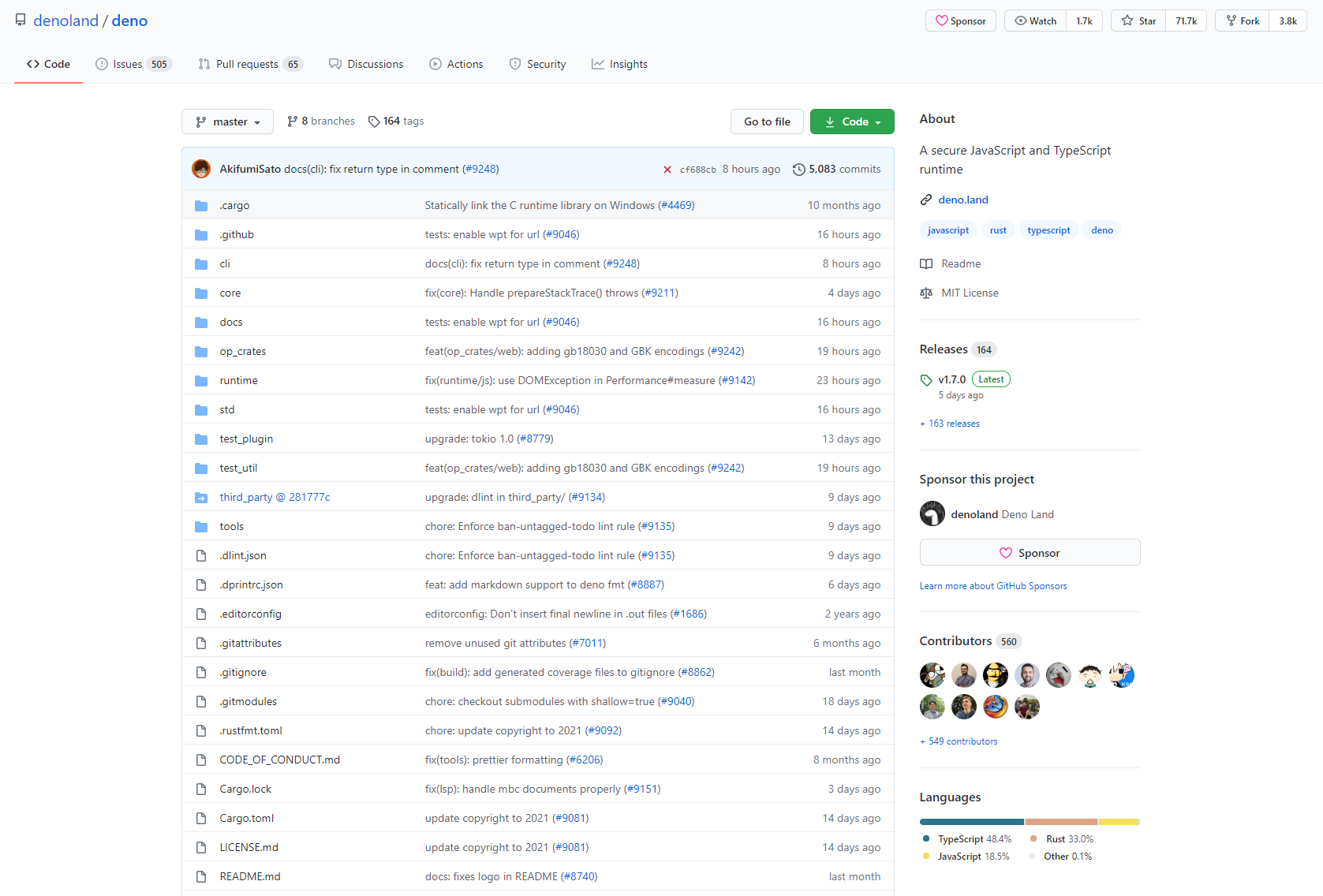
Task: Click the MIT License scale icon
Action: 926,293
